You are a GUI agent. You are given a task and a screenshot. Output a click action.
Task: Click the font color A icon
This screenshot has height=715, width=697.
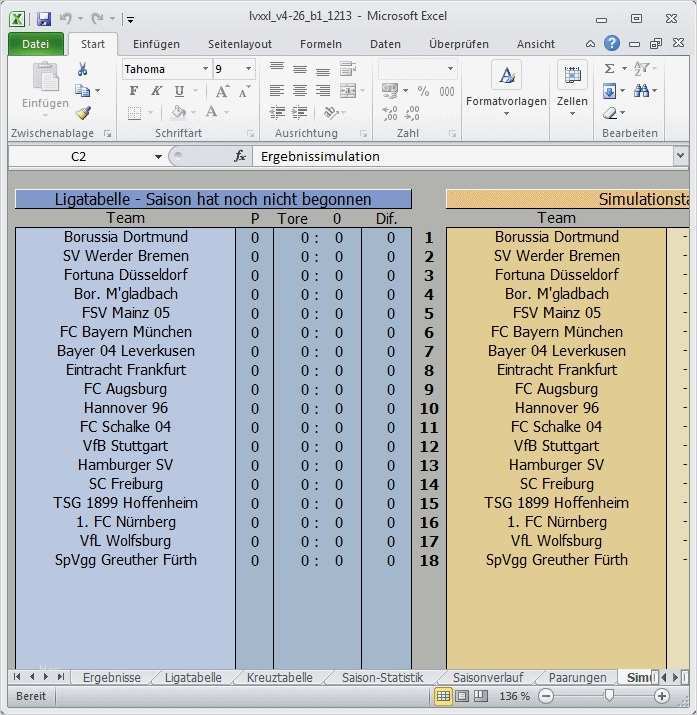[x=212, y=112]
